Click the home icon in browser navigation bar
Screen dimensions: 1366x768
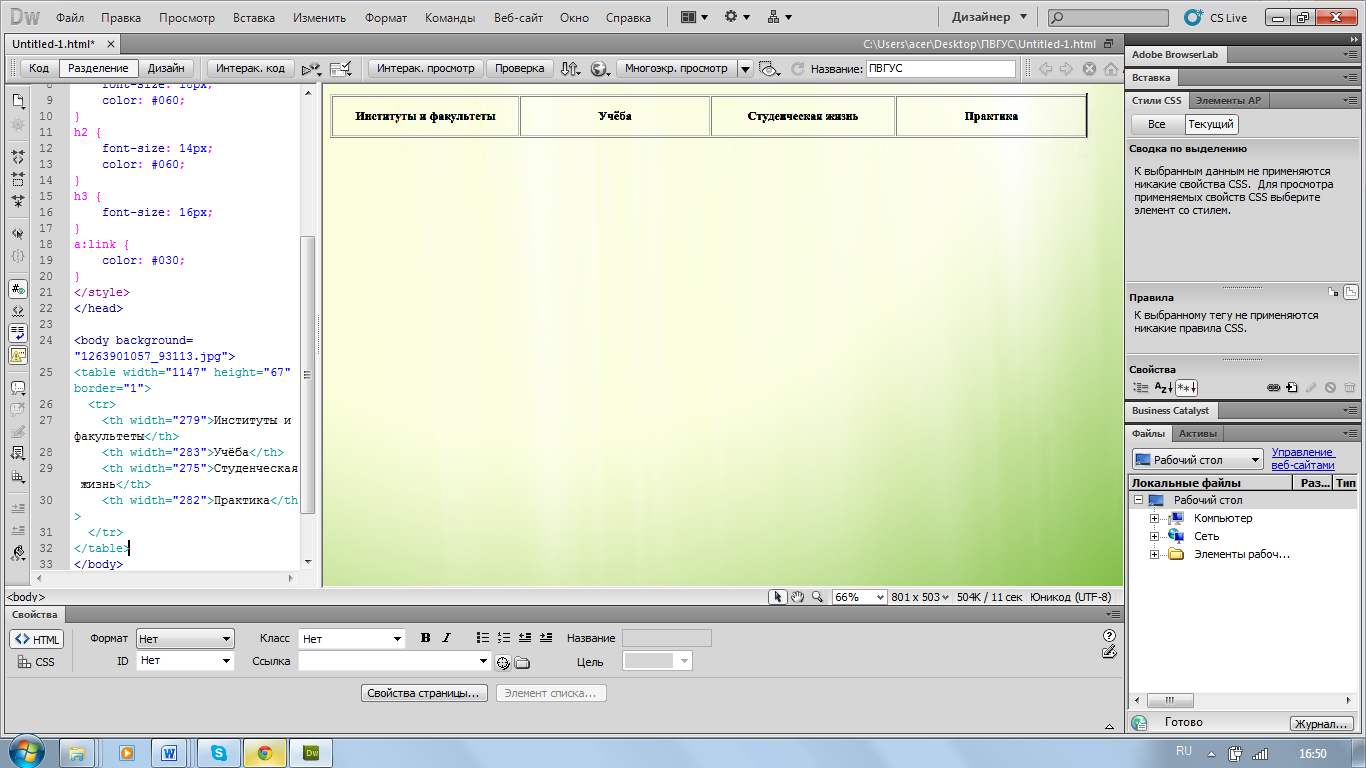pos(1111,69)
